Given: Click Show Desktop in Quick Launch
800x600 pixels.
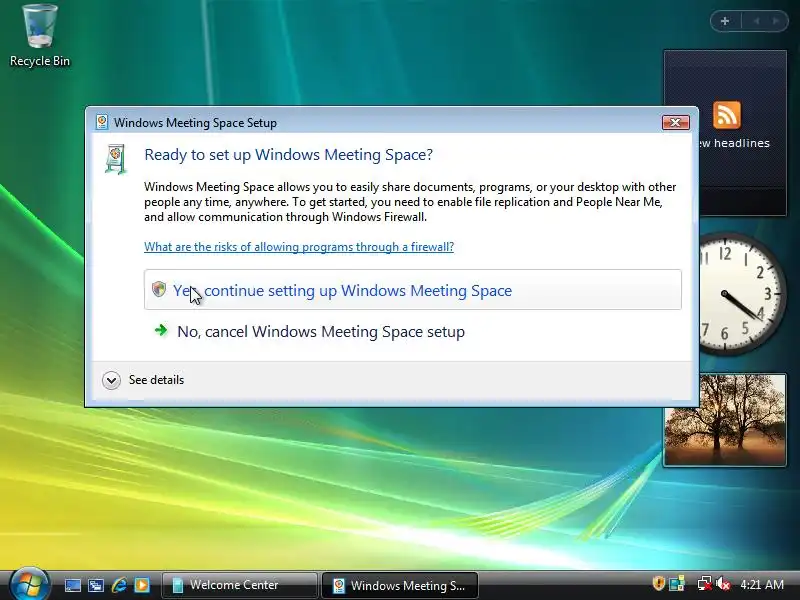Looking at the screenshot, I should click(x=72, y=585).
